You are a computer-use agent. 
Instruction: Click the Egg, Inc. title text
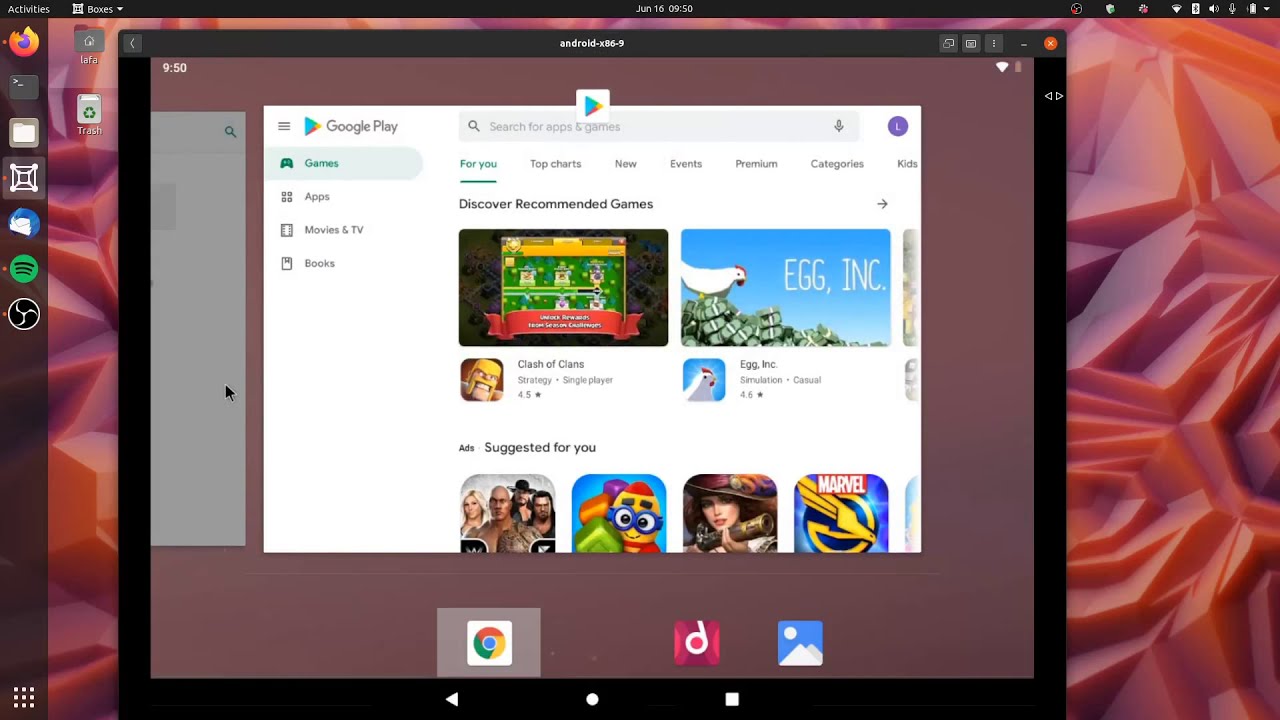pos(758,365)
